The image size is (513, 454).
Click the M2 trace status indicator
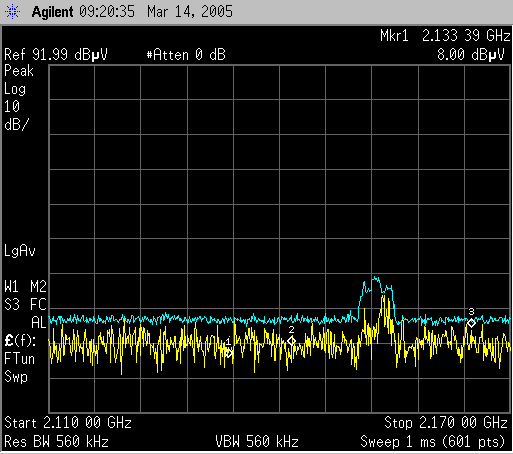pos(38,286)
